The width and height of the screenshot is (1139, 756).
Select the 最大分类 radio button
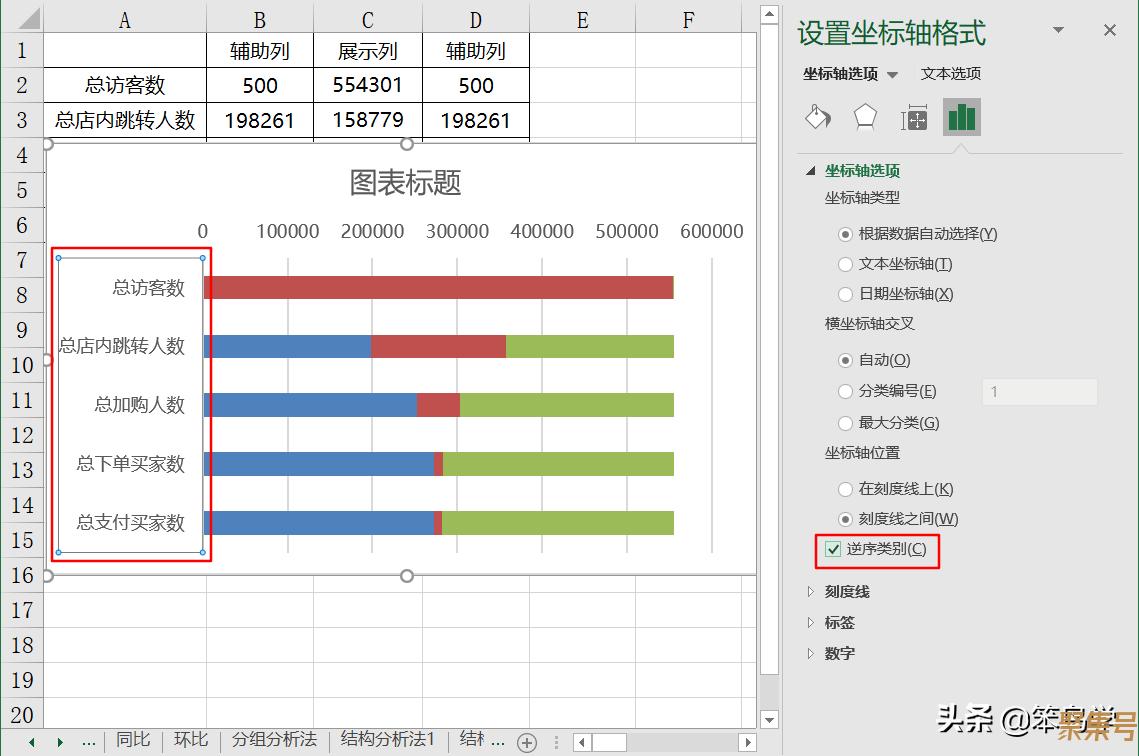(846, 423)
